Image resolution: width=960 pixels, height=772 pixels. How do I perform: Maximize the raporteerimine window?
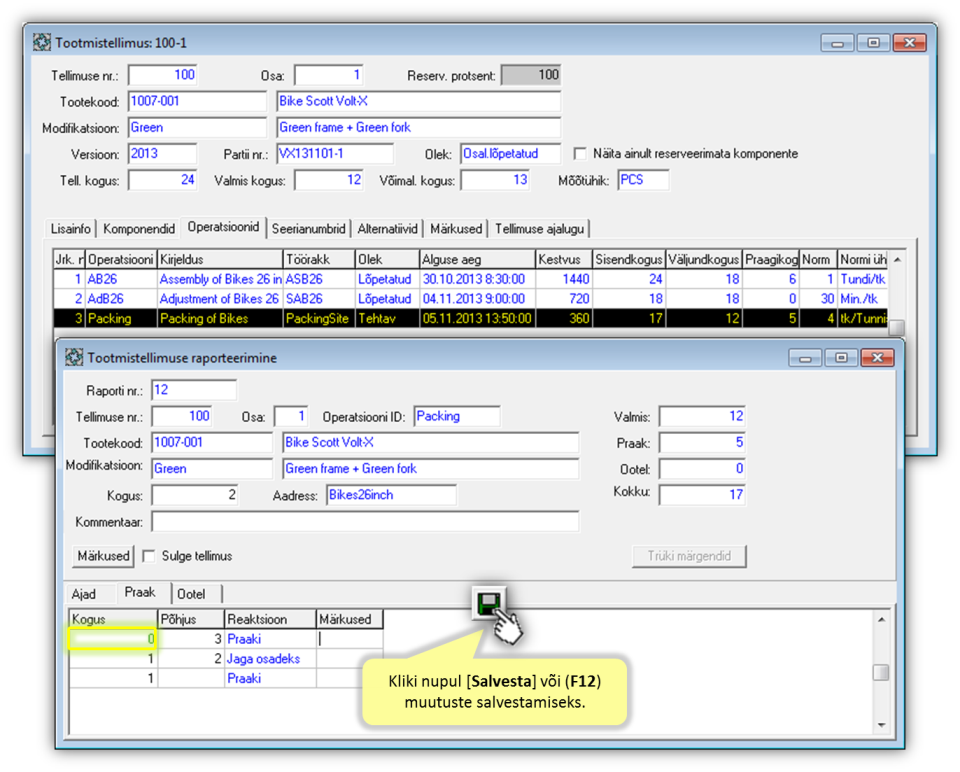point(841,357)
